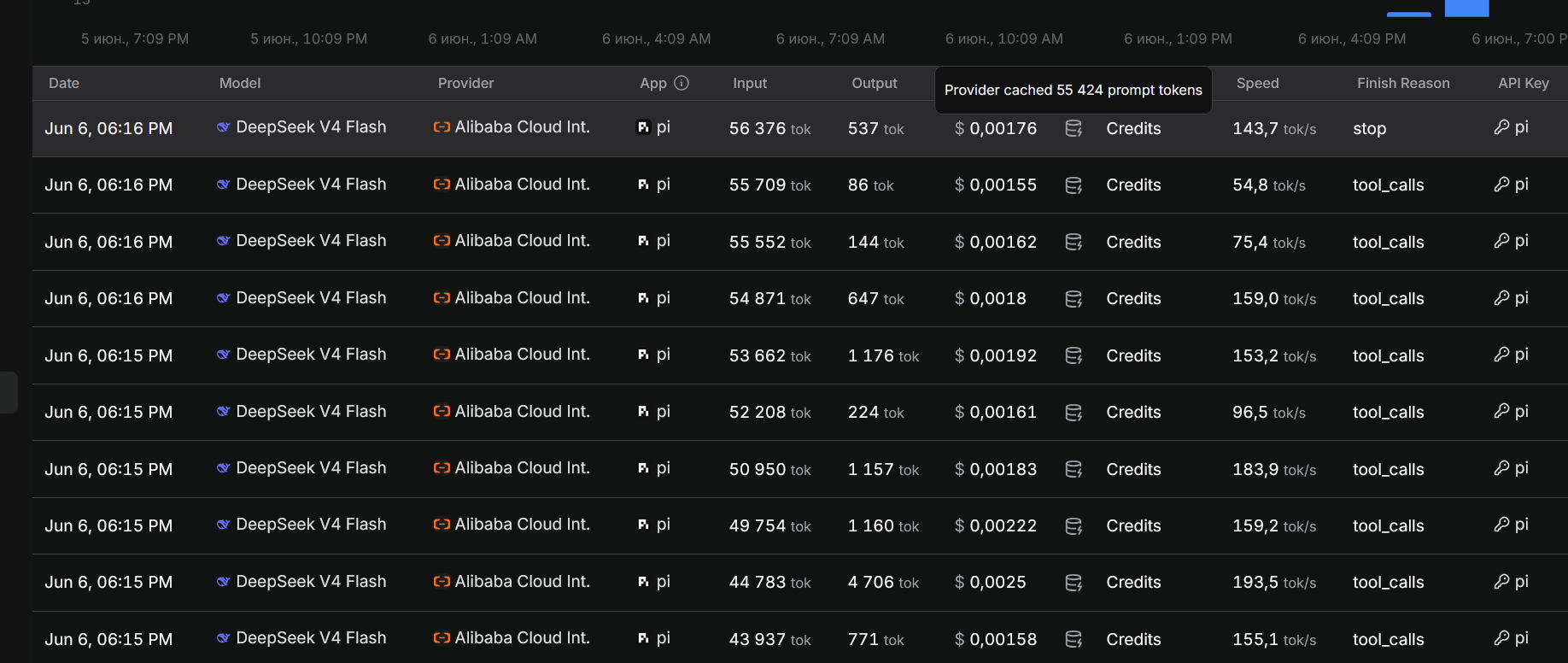
Task: Click the cache icon in the 56 376 tok row
Action: (x=1074, y=128)
